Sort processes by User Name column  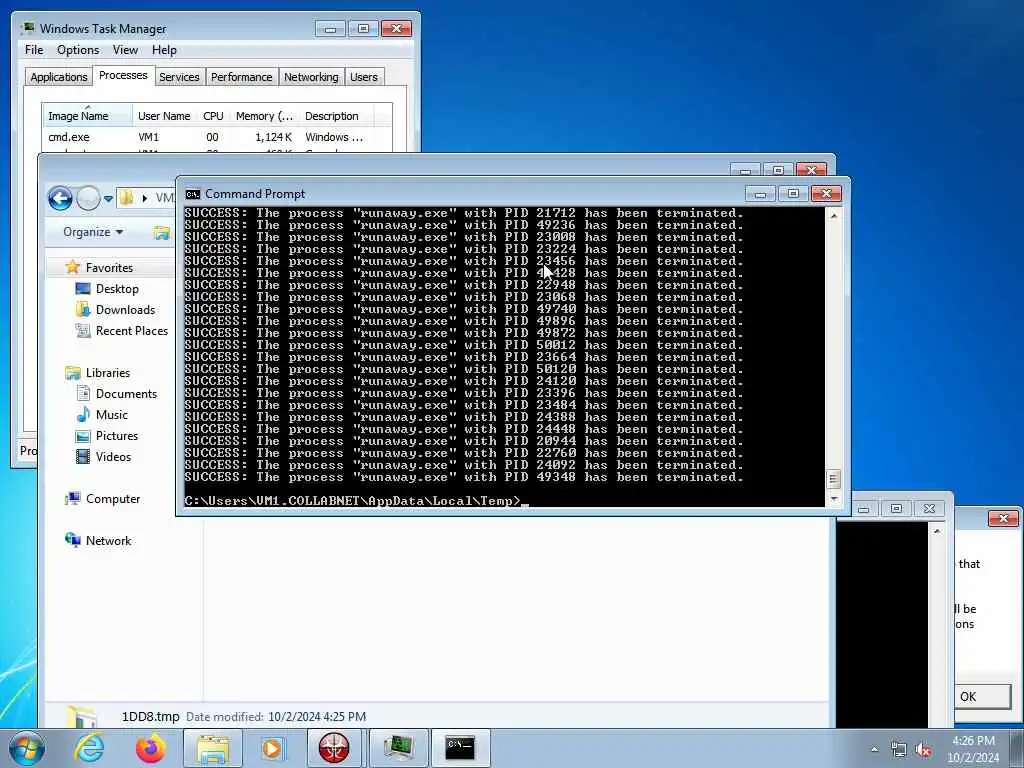[164, 116]
